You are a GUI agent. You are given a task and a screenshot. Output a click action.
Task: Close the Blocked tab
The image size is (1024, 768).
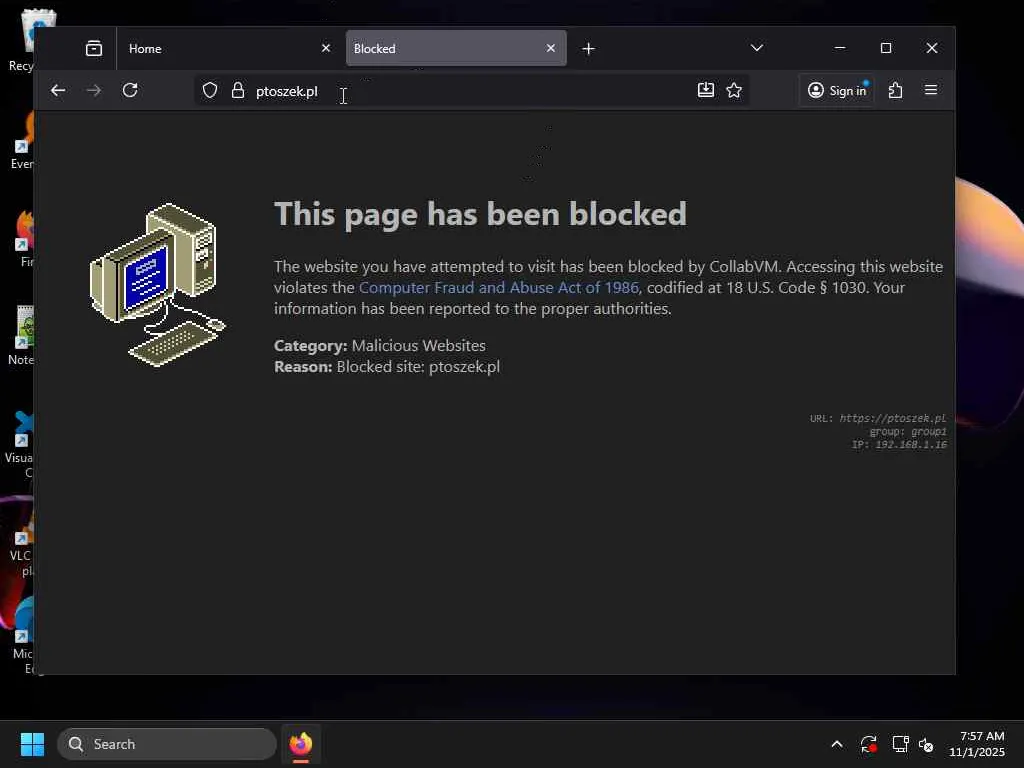pos(551,48)
